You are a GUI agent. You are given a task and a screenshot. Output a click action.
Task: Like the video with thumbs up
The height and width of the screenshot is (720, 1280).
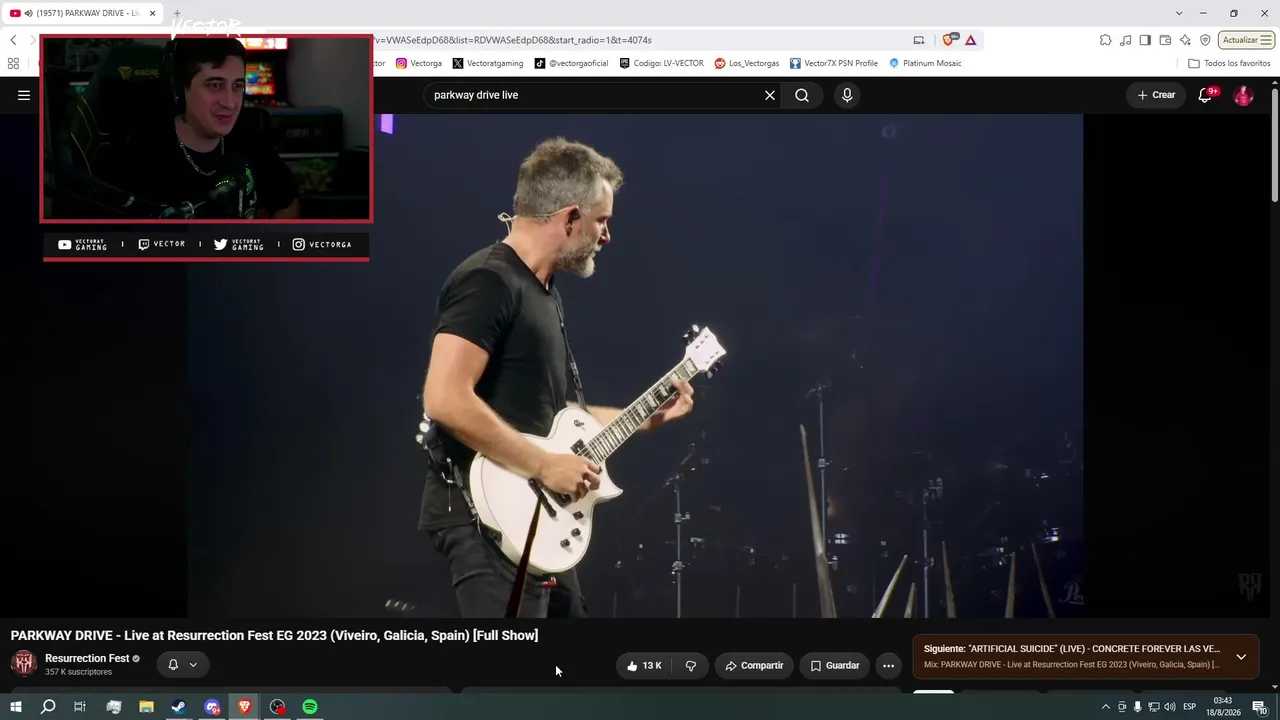tap(644, 665)
